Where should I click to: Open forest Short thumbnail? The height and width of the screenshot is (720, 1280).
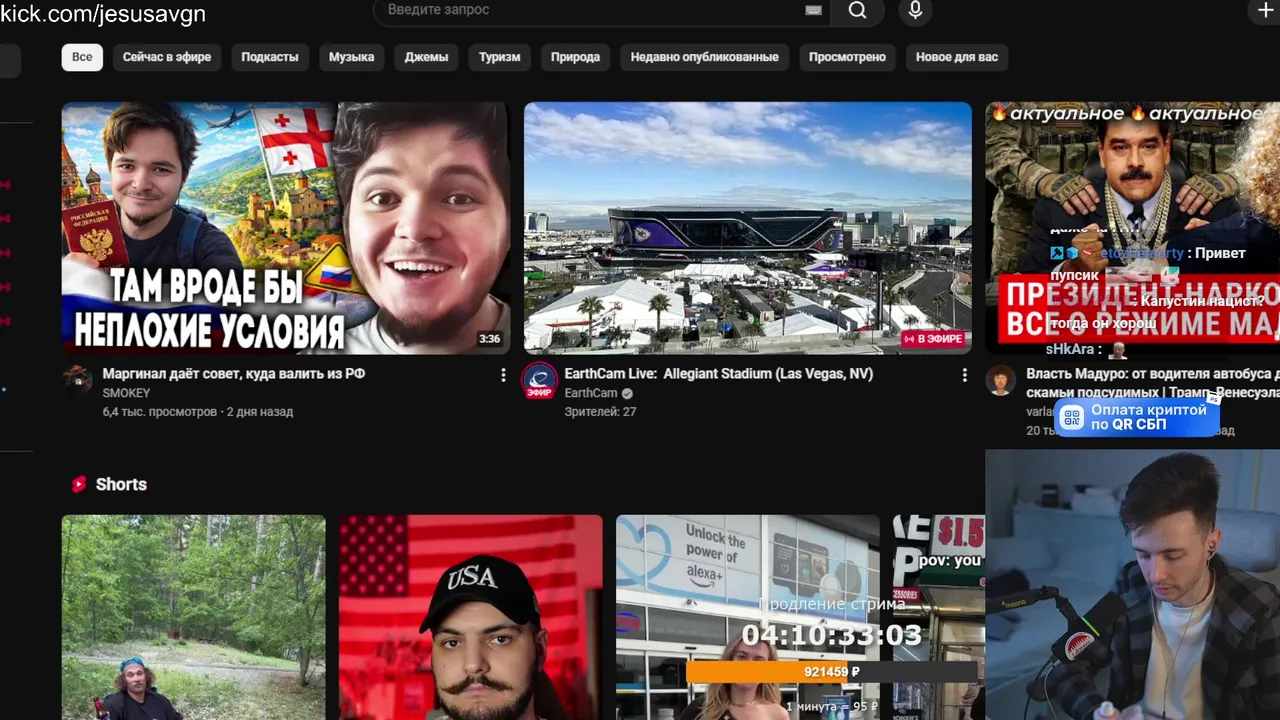(194, 617)
